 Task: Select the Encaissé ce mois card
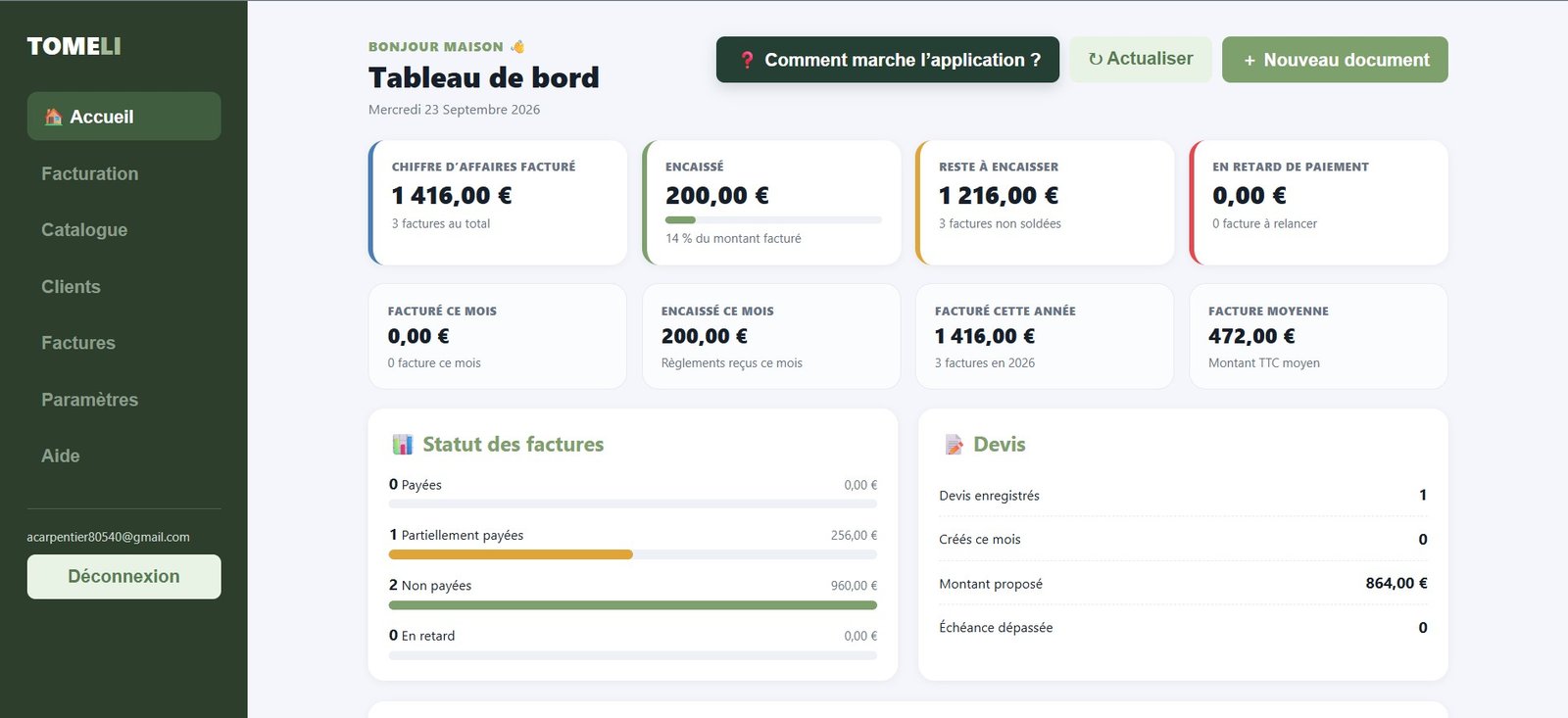[x=771, y=336]
